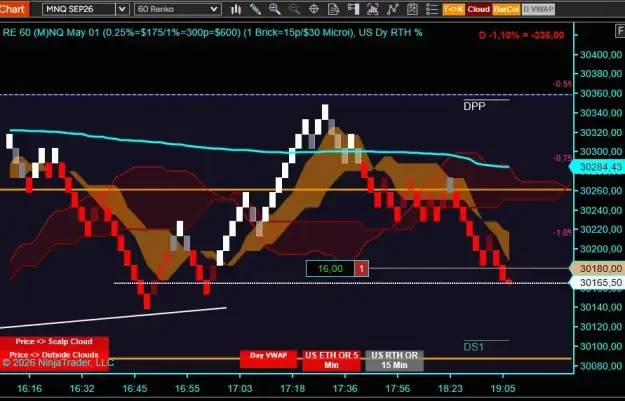The image size is (625, 401).
Task: Open the bar type chart style icon
Action: [236, 9]
